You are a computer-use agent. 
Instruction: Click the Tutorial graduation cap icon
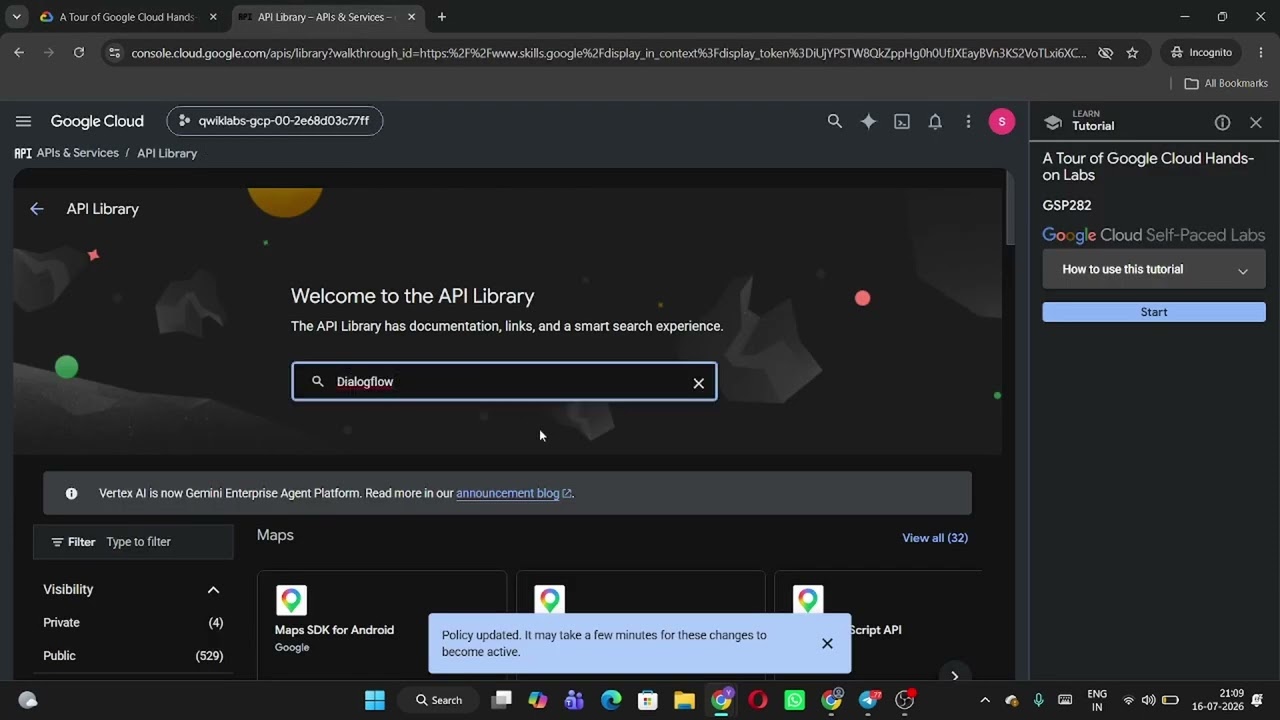(1052, 122)
